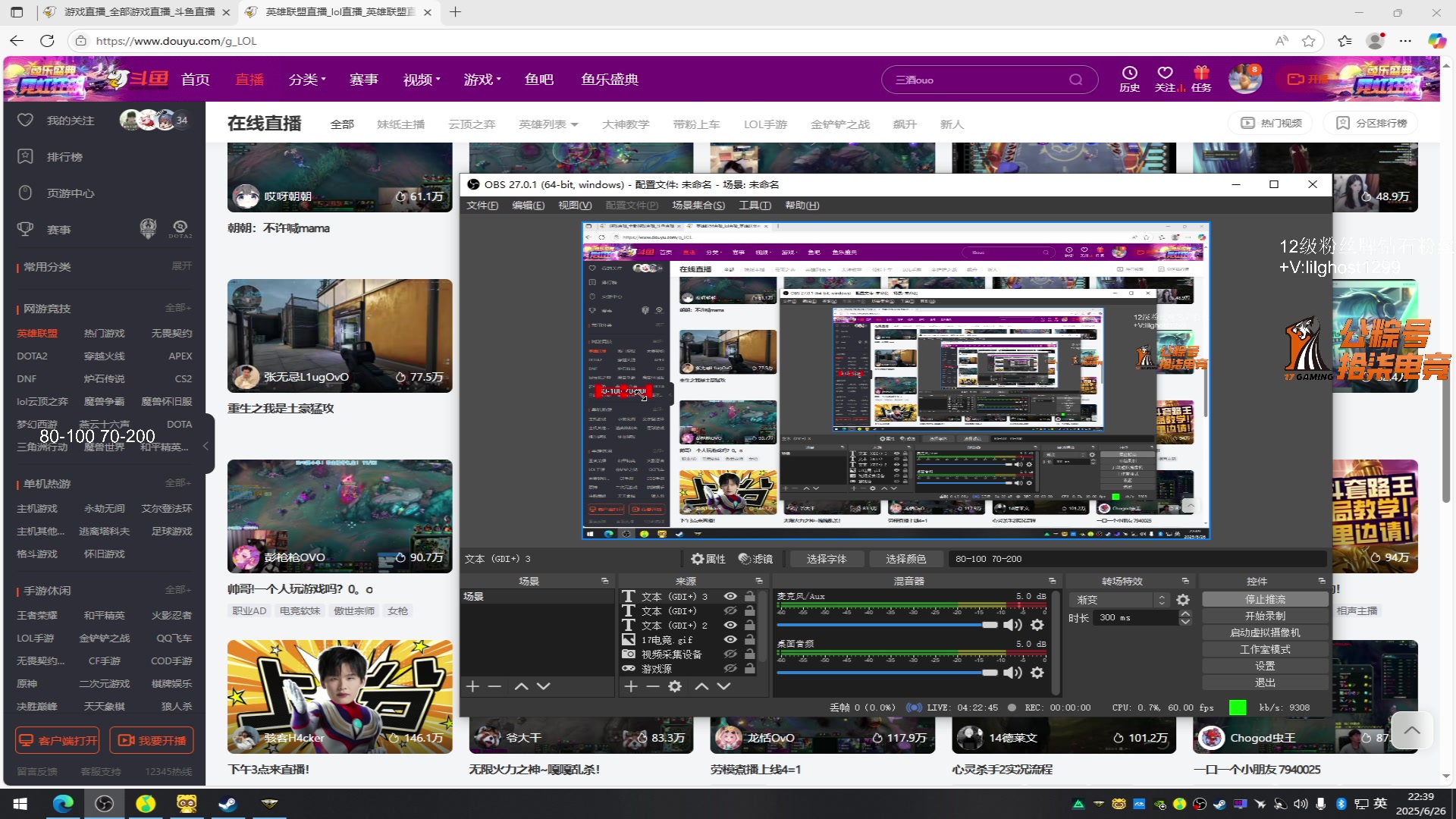Screen dimensions: 1456x819
Task: Show the 视频采集设备 source
Action: point(730,654)
